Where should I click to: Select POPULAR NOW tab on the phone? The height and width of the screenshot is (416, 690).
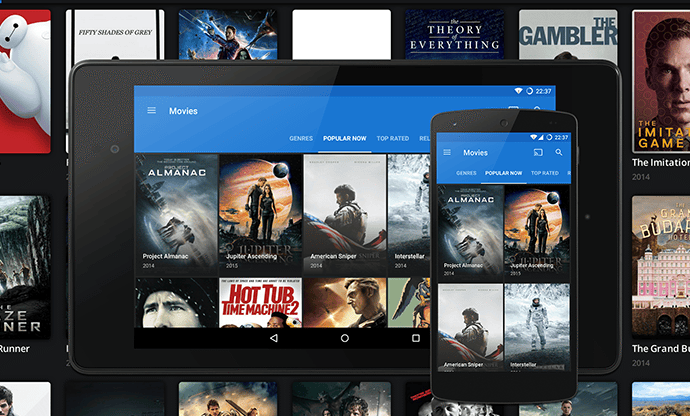[x=503, y=173]
